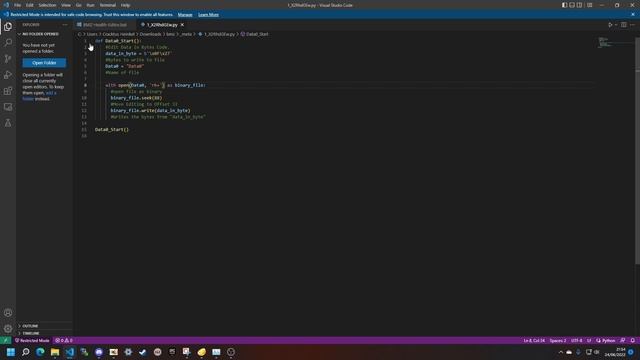Click the feedback icon in status bar
This screenshot has height=360, width=640.
pyautogui.click(x=622, y=340)
